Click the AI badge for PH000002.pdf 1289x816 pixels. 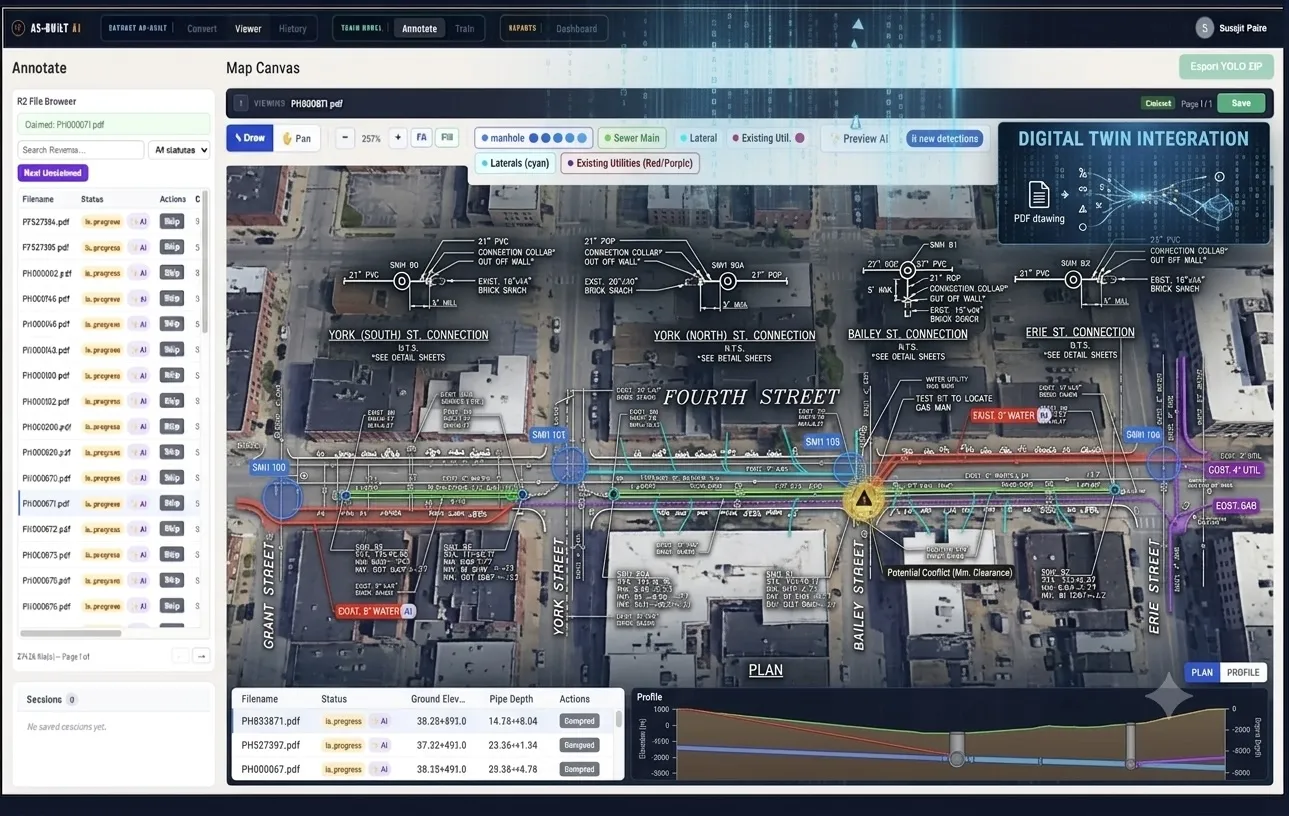[x=139, y=273]
